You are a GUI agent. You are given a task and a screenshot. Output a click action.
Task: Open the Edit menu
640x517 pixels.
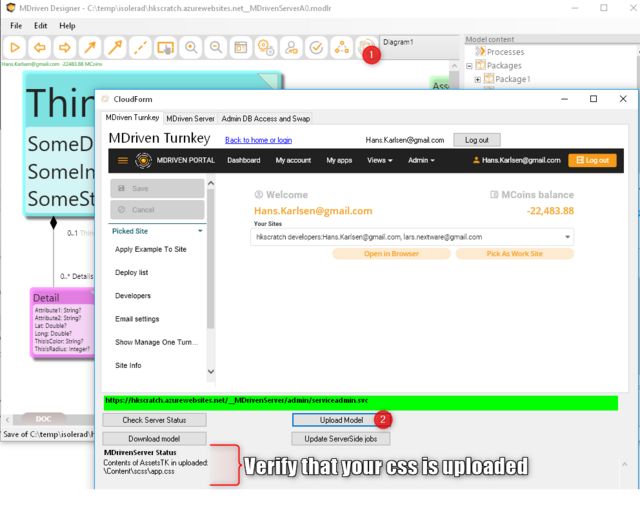40,26
